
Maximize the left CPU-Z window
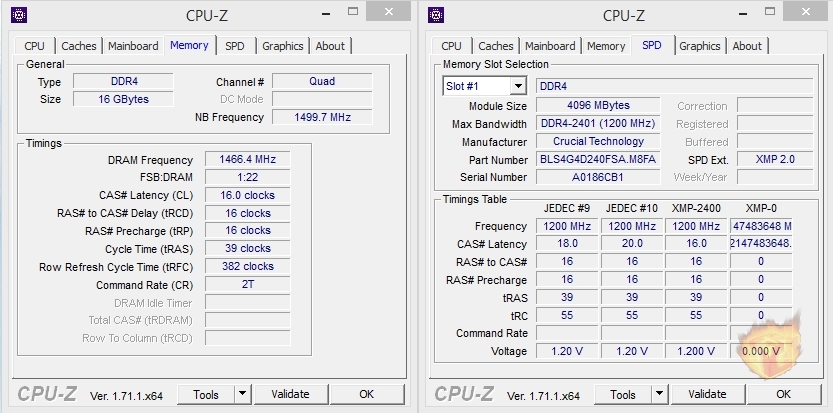click(x=353, y=11)
